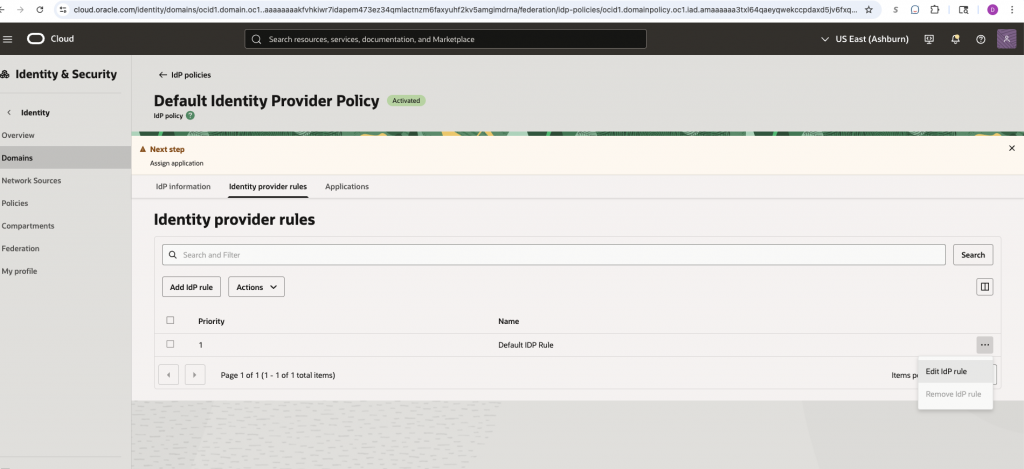This screenshot has width=1024, height=469.
Task: Focus the Search and Filter field
Action: 554,255
